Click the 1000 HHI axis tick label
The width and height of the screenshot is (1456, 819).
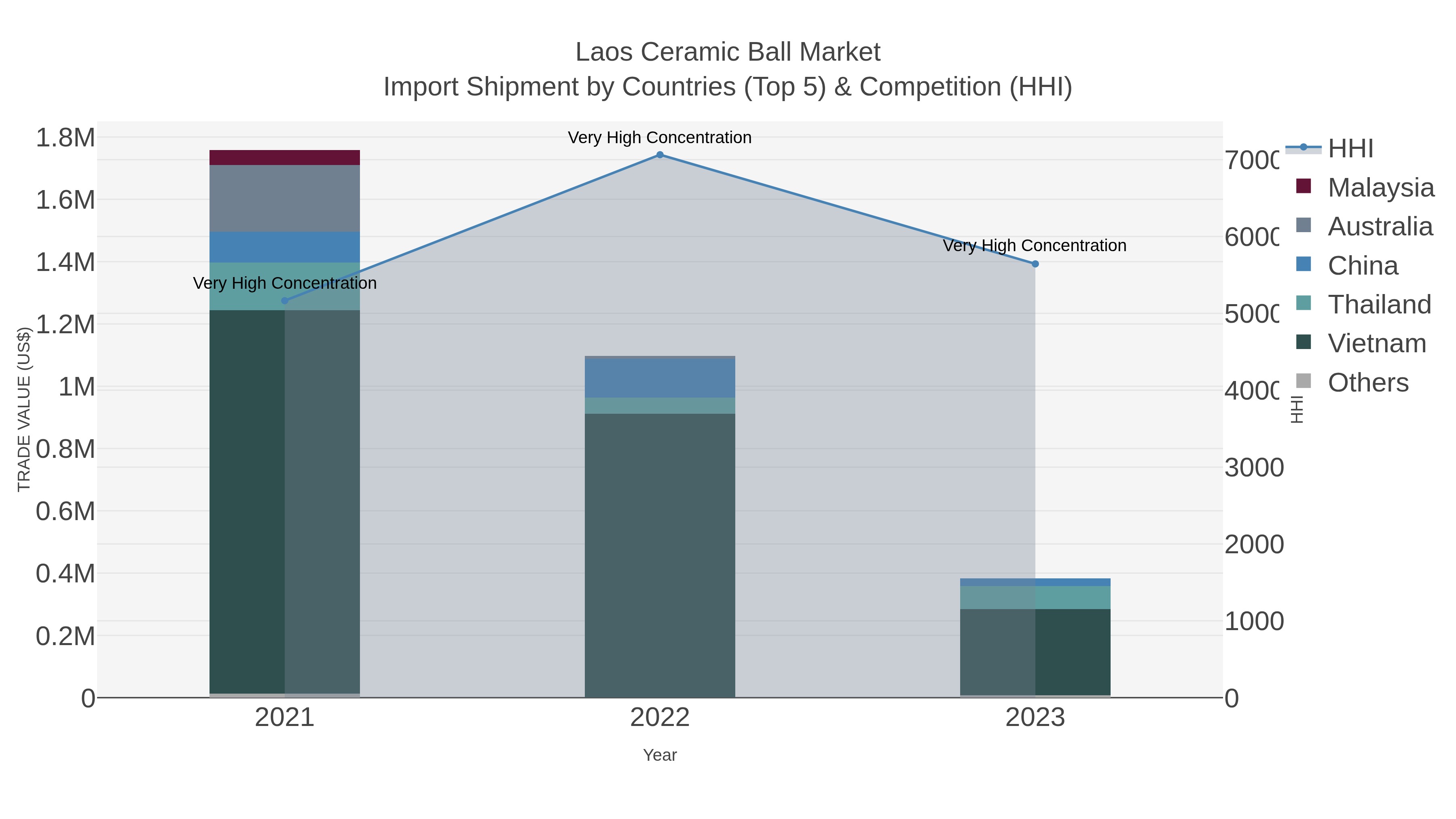coord(1254,622)
